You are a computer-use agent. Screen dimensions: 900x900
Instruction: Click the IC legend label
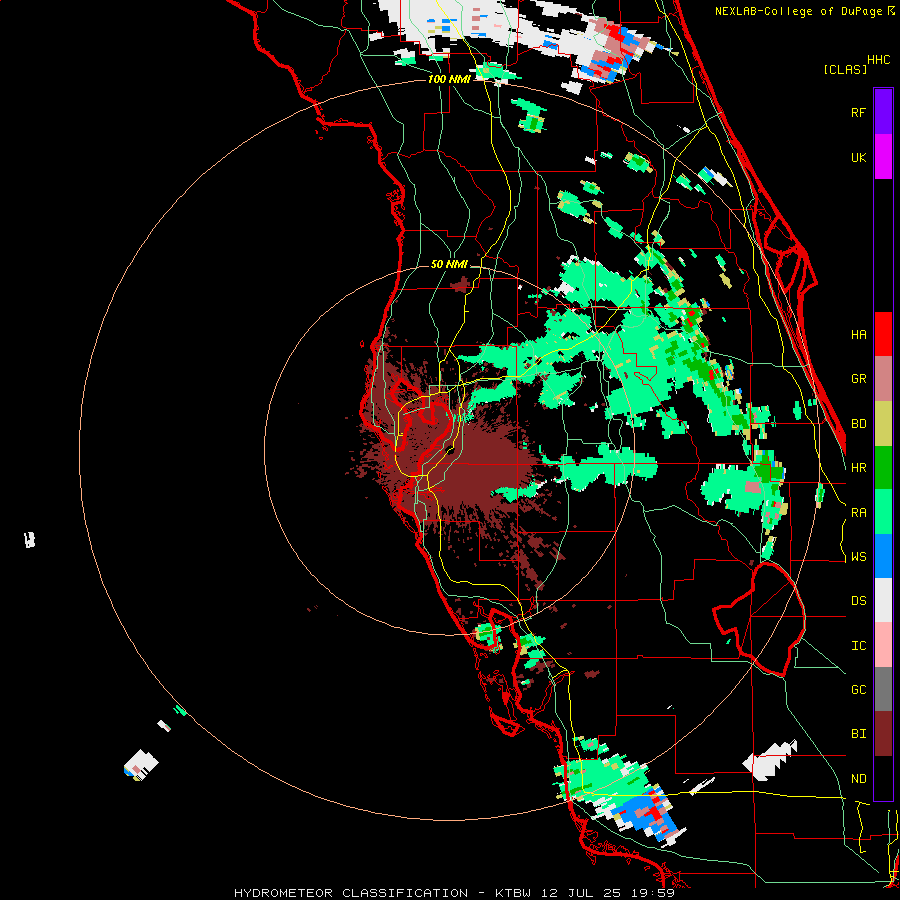[x=858, y=646]
